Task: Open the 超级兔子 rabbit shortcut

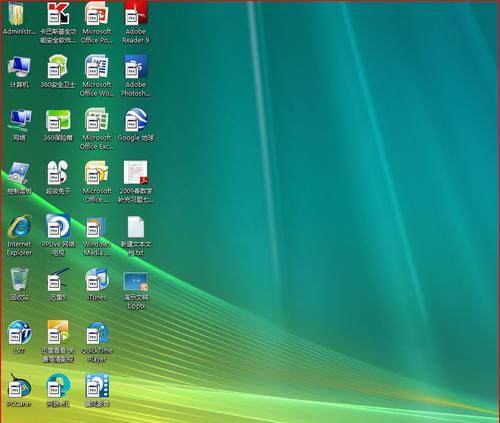Action: [x=58, y=173]
